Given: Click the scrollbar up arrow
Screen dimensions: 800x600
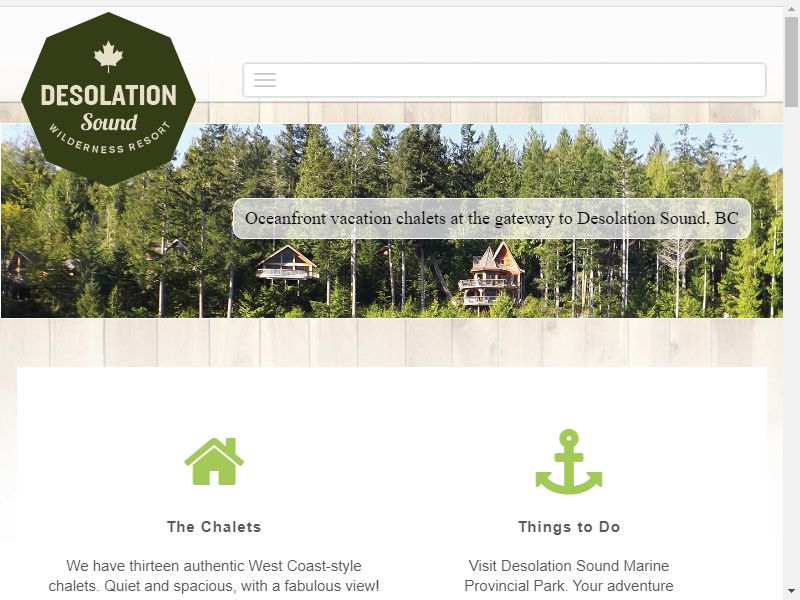Looking at the screenshot, I should (x=792, y=11).
